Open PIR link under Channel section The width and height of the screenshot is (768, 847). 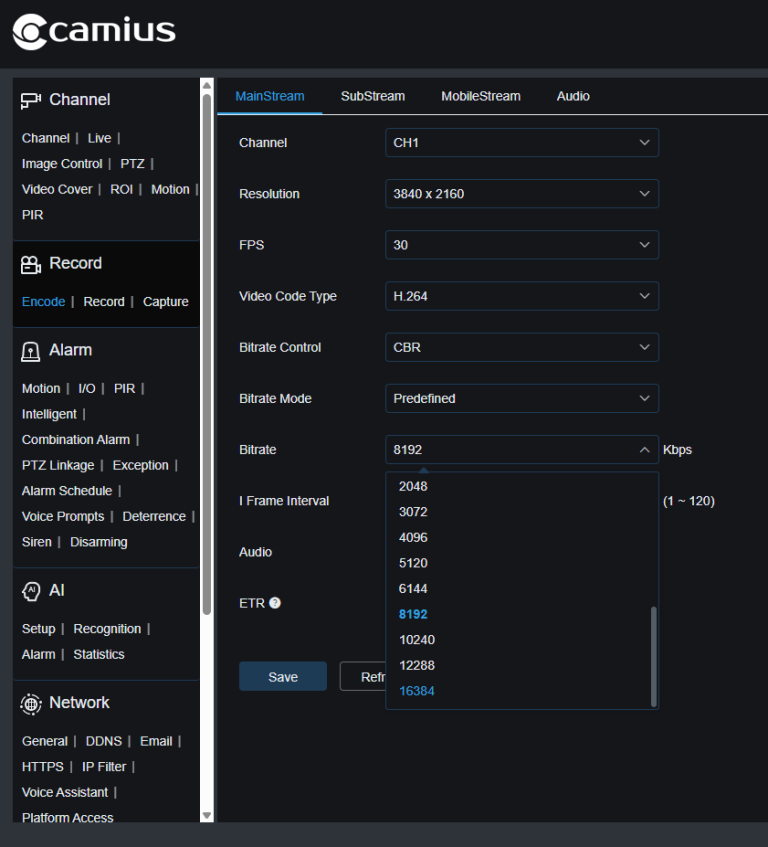pyautogui.click(x=32, y=215)
